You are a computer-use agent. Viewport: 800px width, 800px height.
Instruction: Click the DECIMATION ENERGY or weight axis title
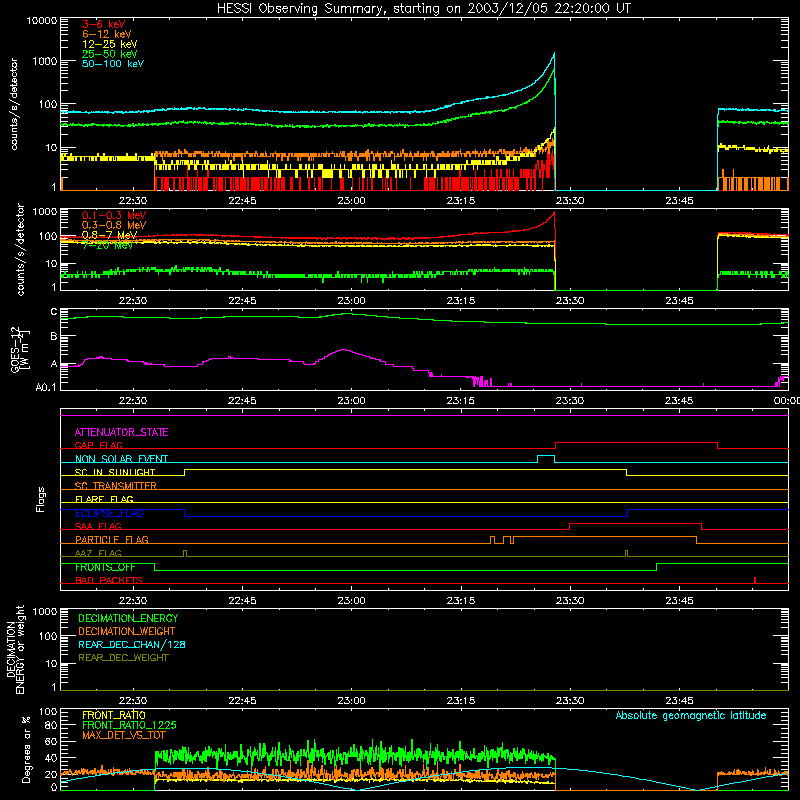tap(15, 650)
